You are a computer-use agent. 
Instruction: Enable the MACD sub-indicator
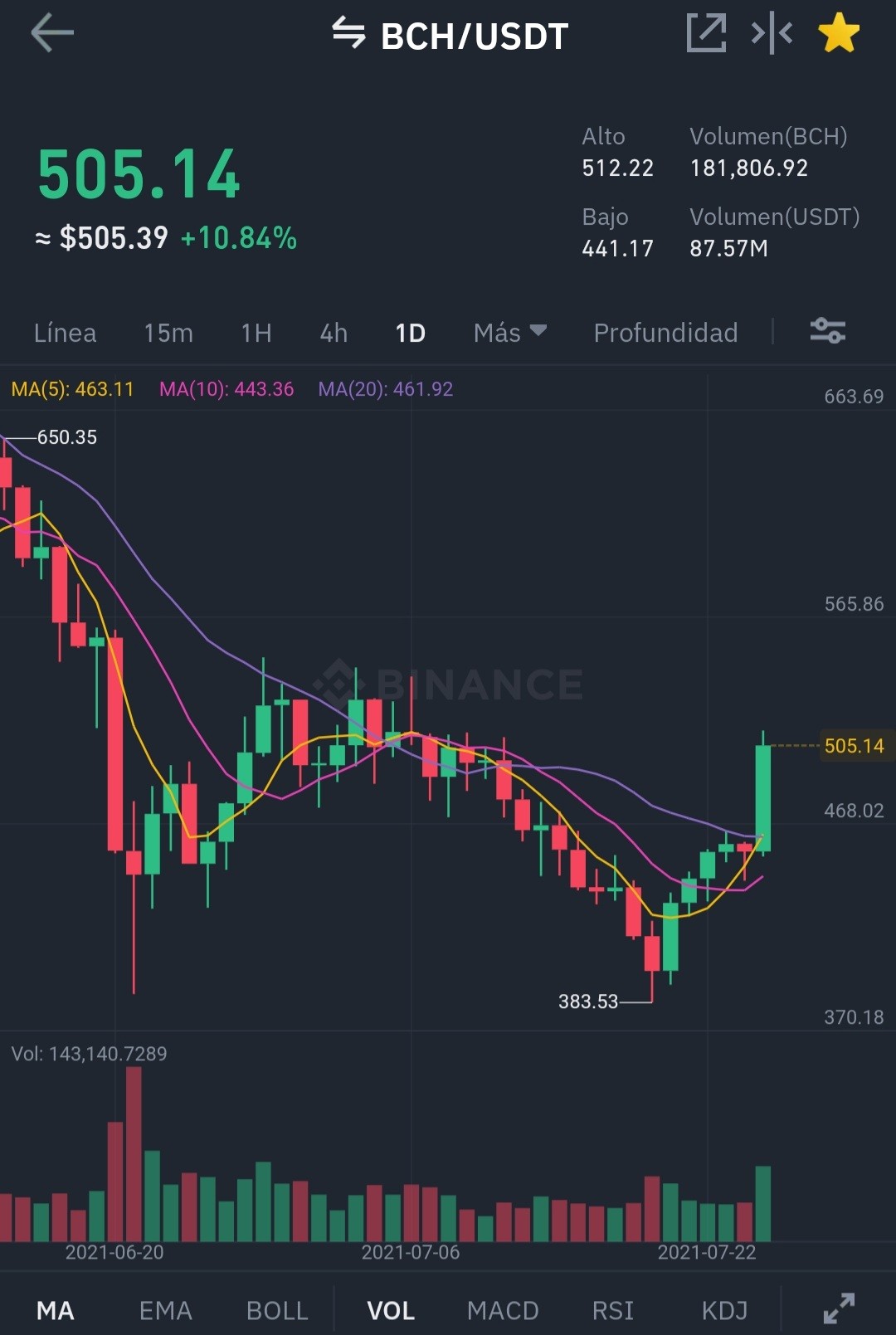(x=503, y=1310)
